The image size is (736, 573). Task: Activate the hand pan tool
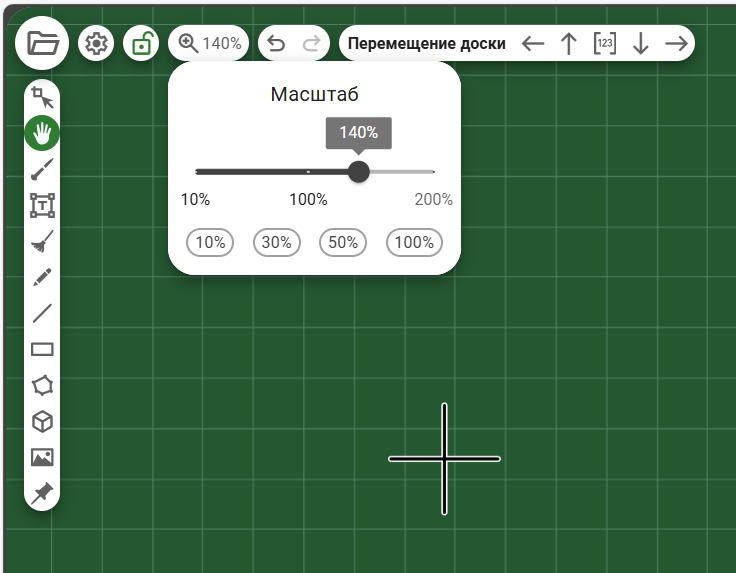pyautogui.click(x=42, y=132)
